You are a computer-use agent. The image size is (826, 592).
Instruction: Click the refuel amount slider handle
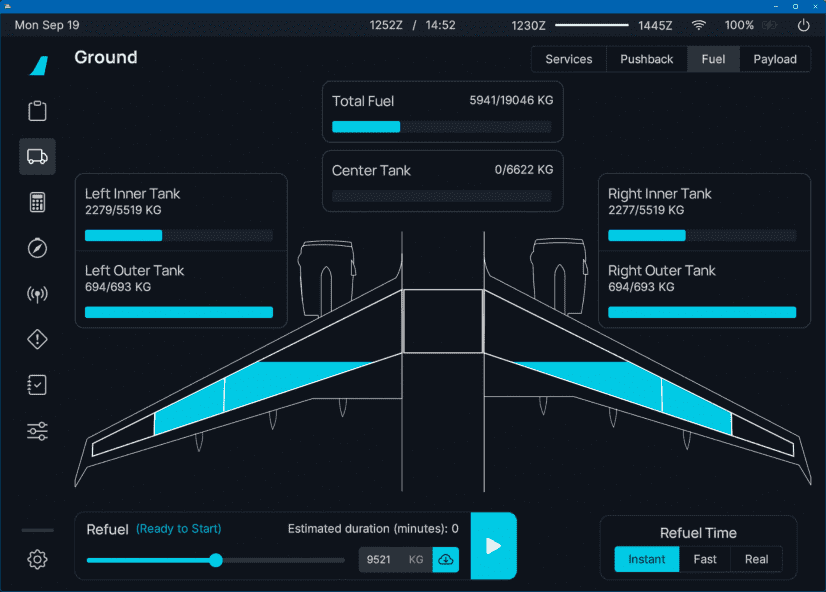(x=216, y=560)
